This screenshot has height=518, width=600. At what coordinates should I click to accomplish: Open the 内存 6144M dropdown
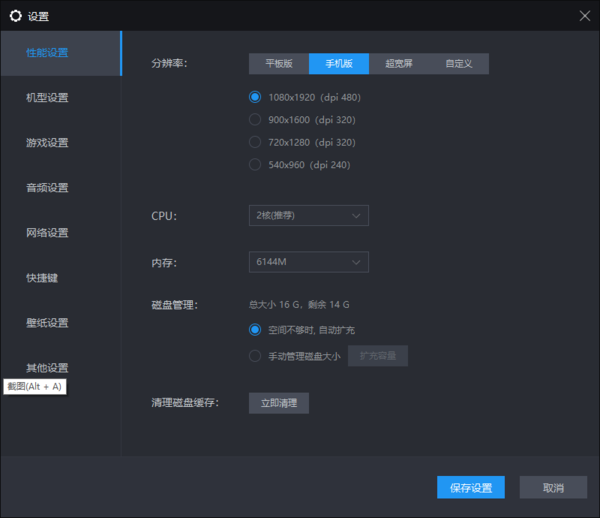click(x=308, y=262)
